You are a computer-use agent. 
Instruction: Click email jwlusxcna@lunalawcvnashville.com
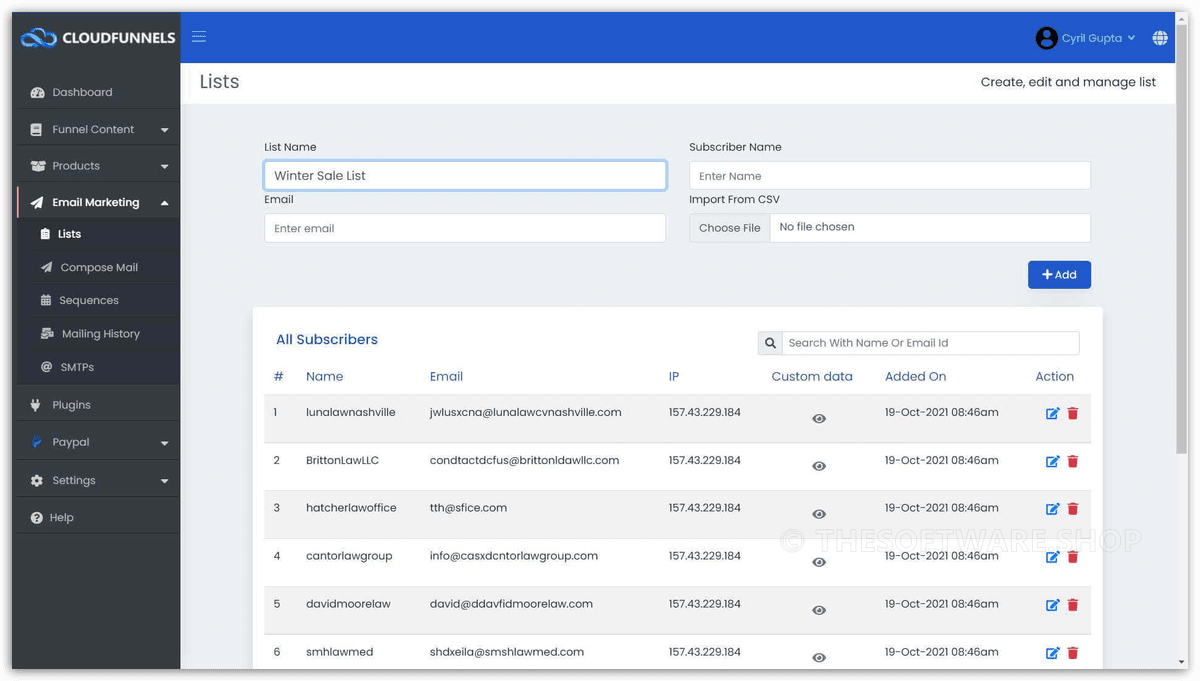[525, 412]
